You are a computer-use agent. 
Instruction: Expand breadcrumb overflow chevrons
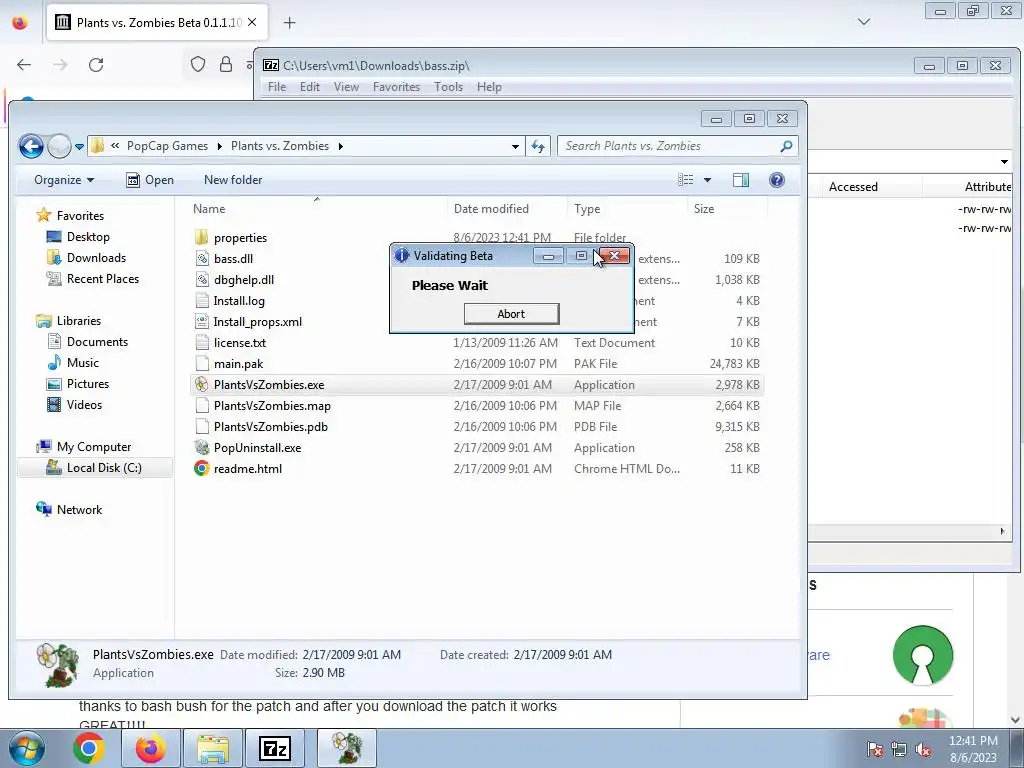pyautogui.click(x=115, y=146)
